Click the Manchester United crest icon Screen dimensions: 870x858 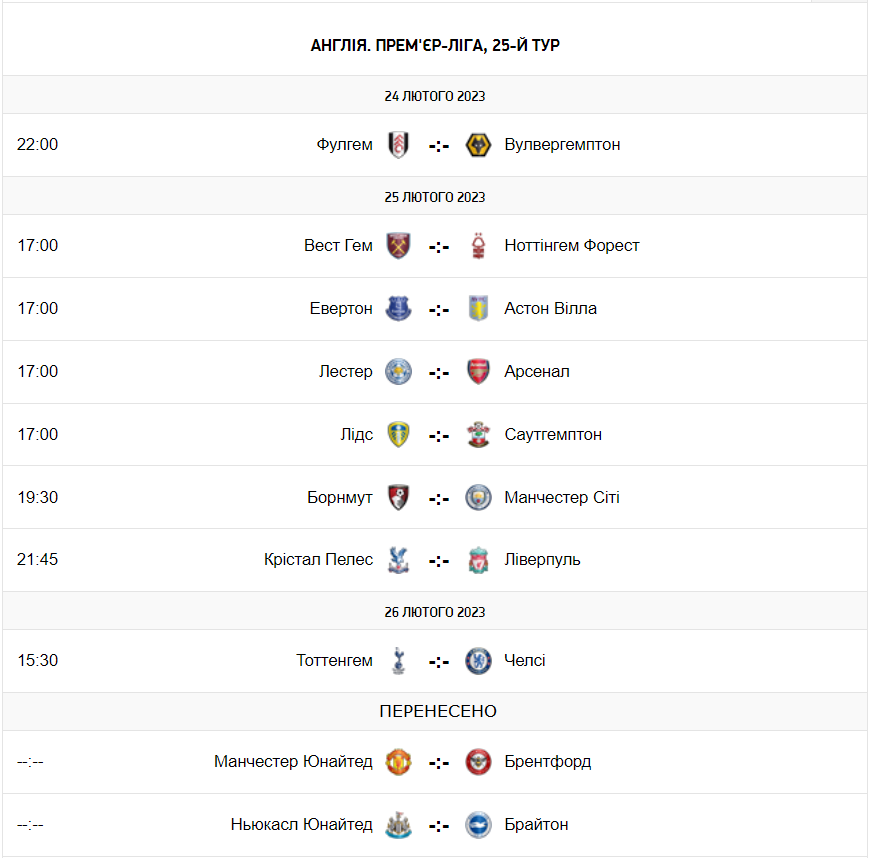coord(399,762)
